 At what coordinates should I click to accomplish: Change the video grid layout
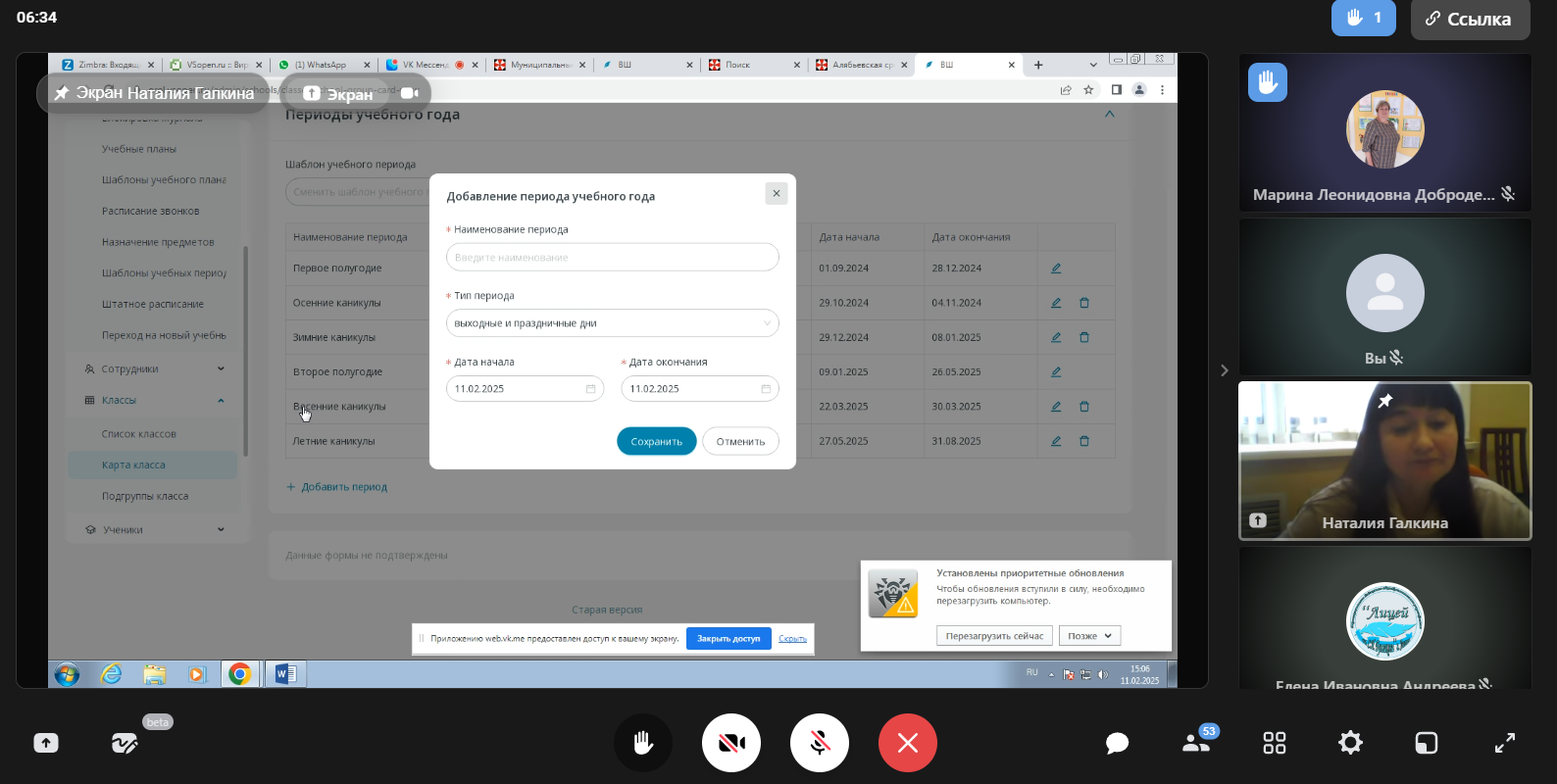1274,743
